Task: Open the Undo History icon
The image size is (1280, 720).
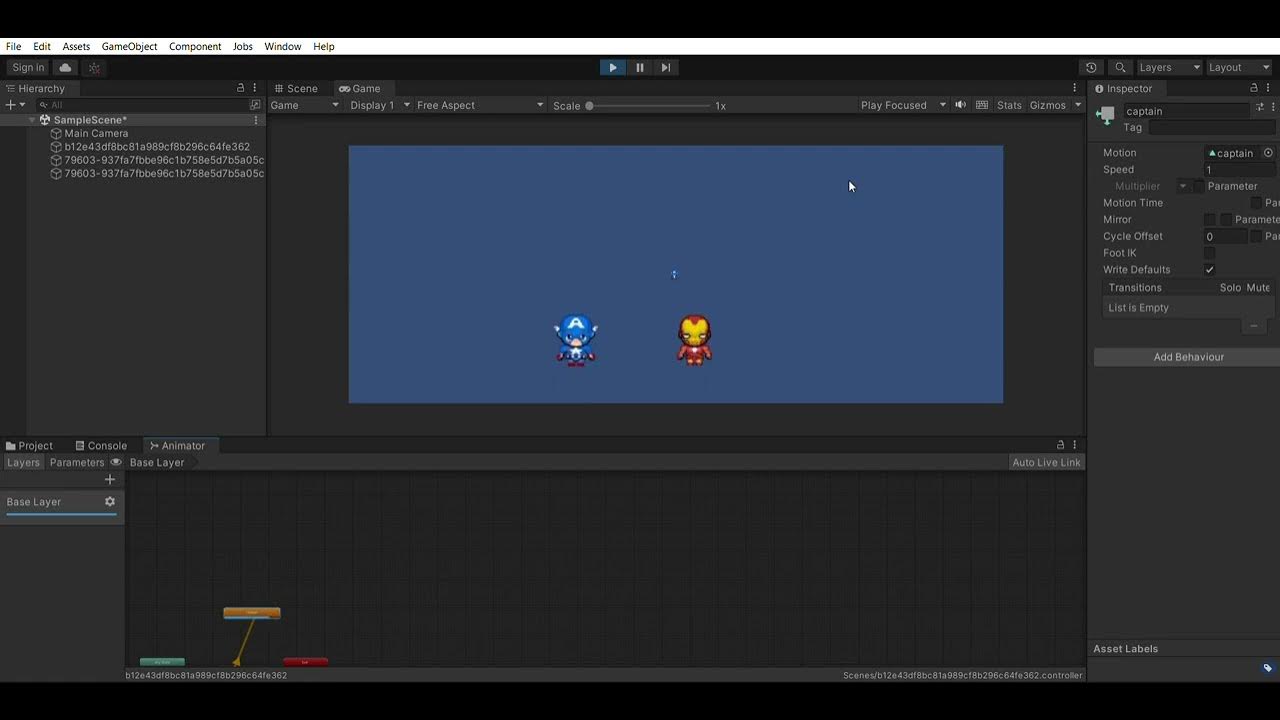Action: [1091, 67]
